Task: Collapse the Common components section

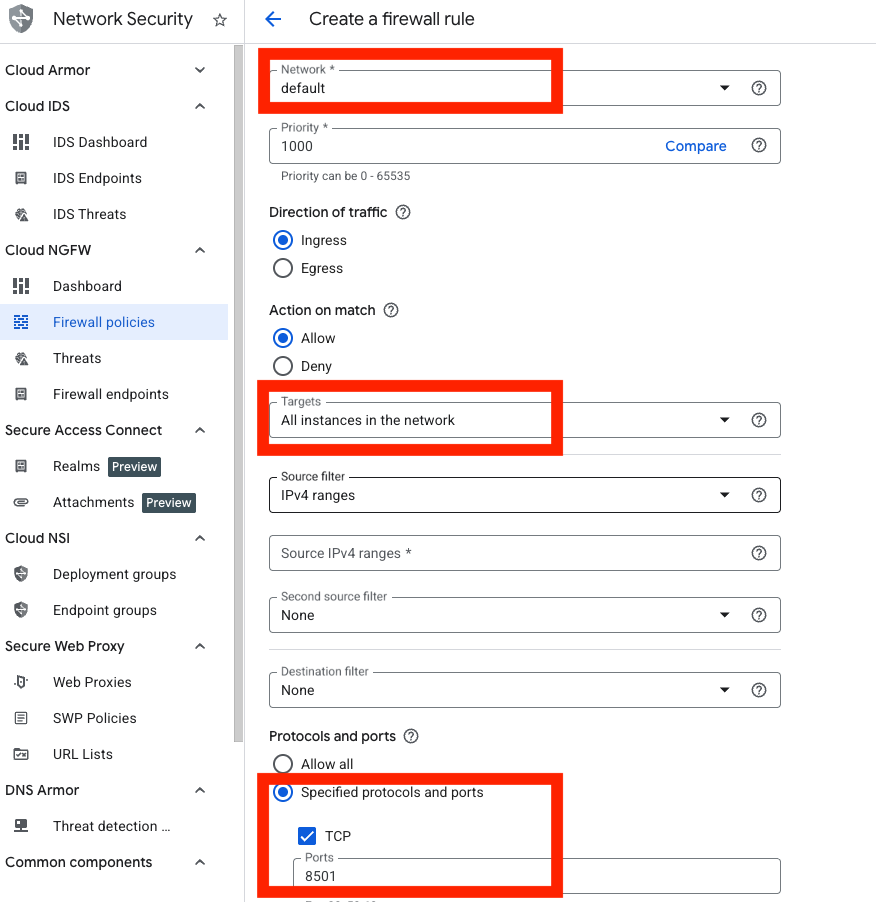Action: pyautogui.click(x=200, y=862)
